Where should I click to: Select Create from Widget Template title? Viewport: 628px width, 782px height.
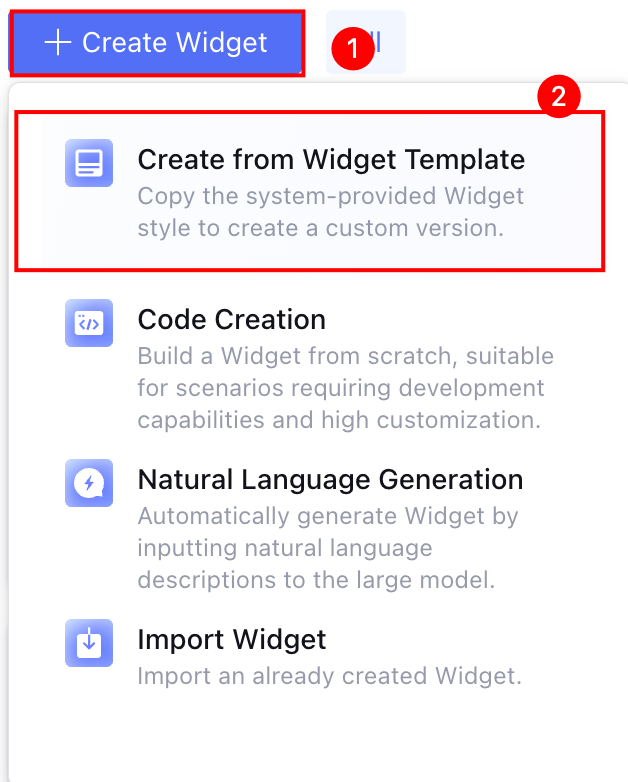click(x=330, y=159)
